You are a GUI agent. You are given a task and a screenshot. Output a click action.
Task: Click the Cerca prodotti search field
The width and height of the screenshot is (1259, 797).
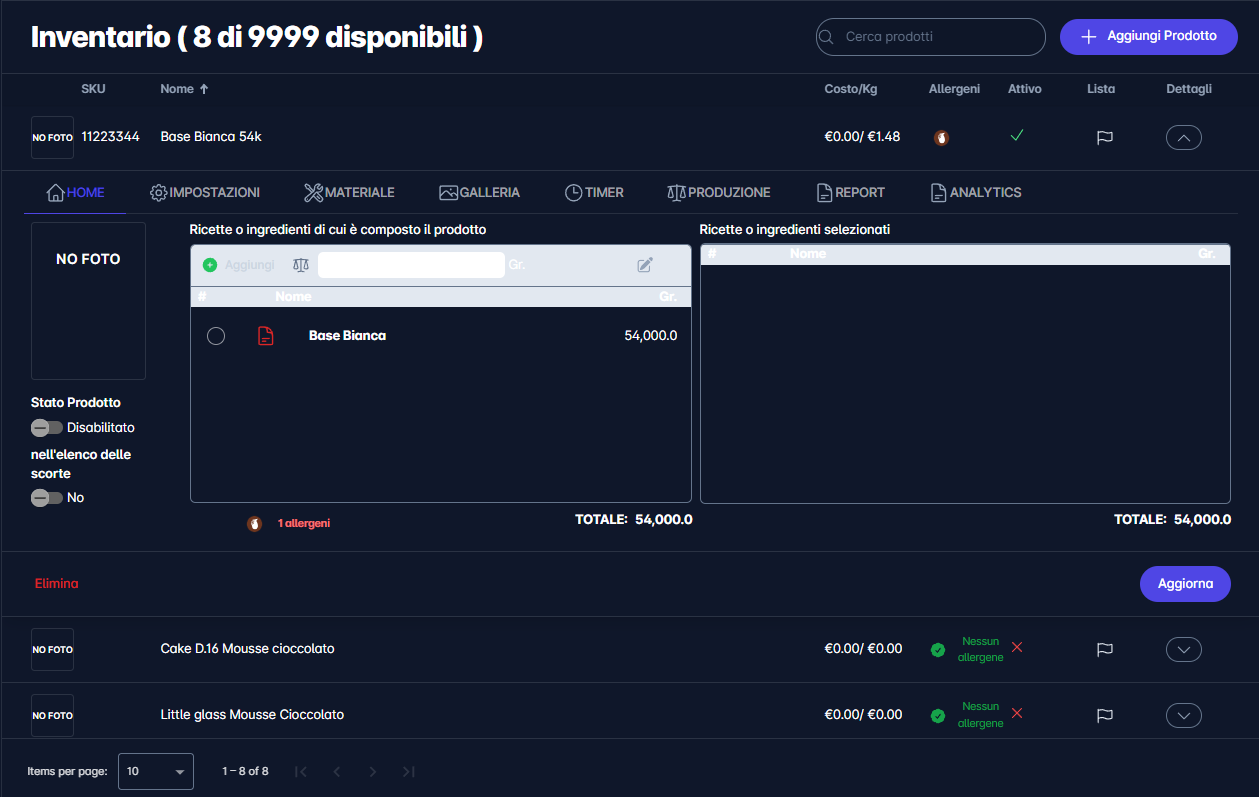pos(930,37)
